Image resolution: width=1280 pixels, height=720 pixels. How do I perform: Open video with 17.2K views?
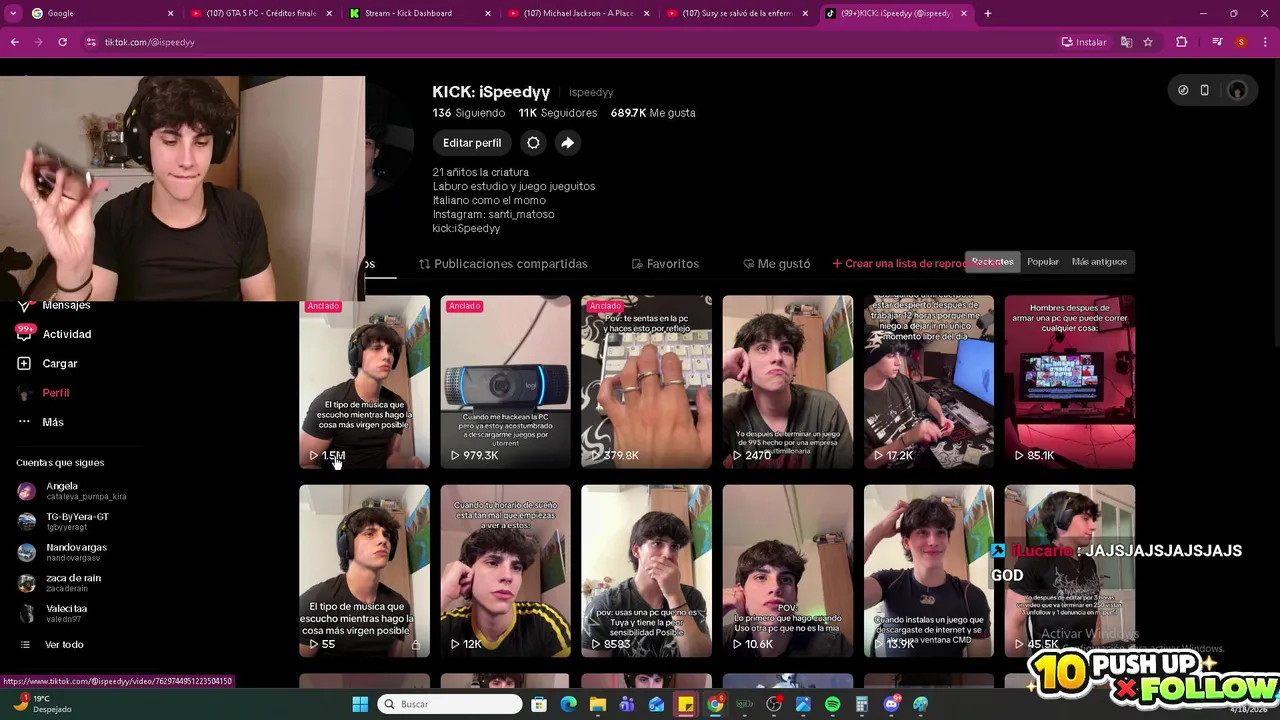tap(929, 381)
